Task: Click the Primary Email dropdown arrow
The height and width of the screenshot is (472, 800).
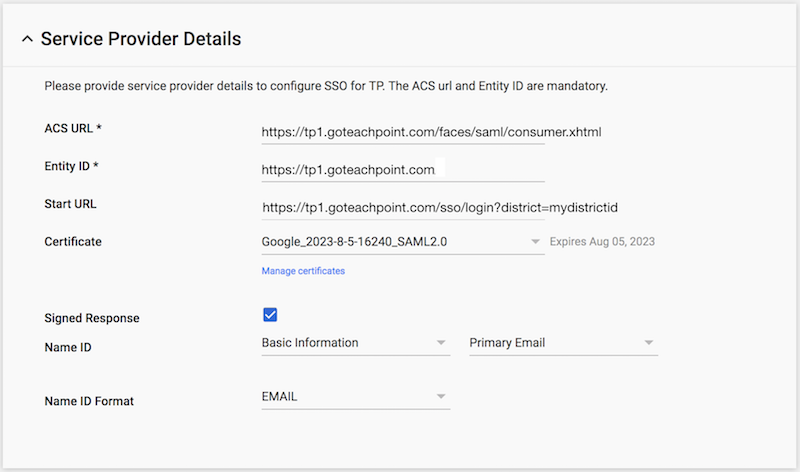Action: [x=648, y=343]
